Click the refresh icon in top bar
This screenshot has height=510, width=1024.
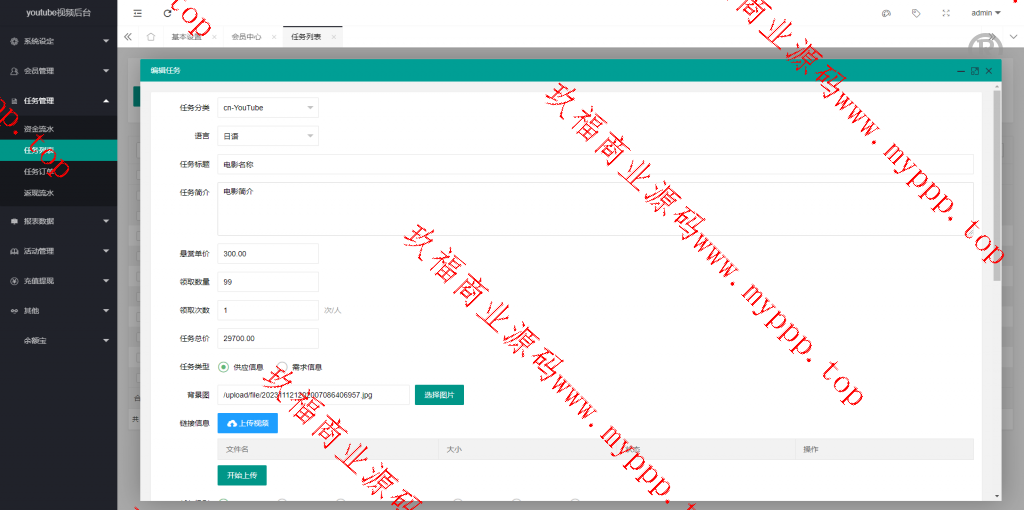[167, 13]
